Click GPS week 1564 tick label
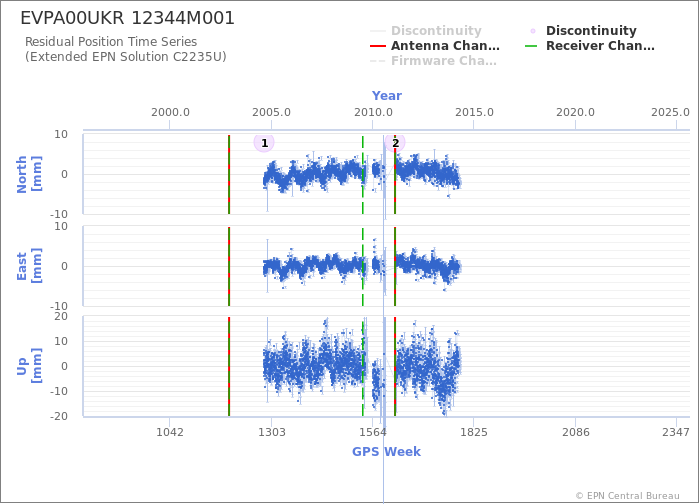 373,432
